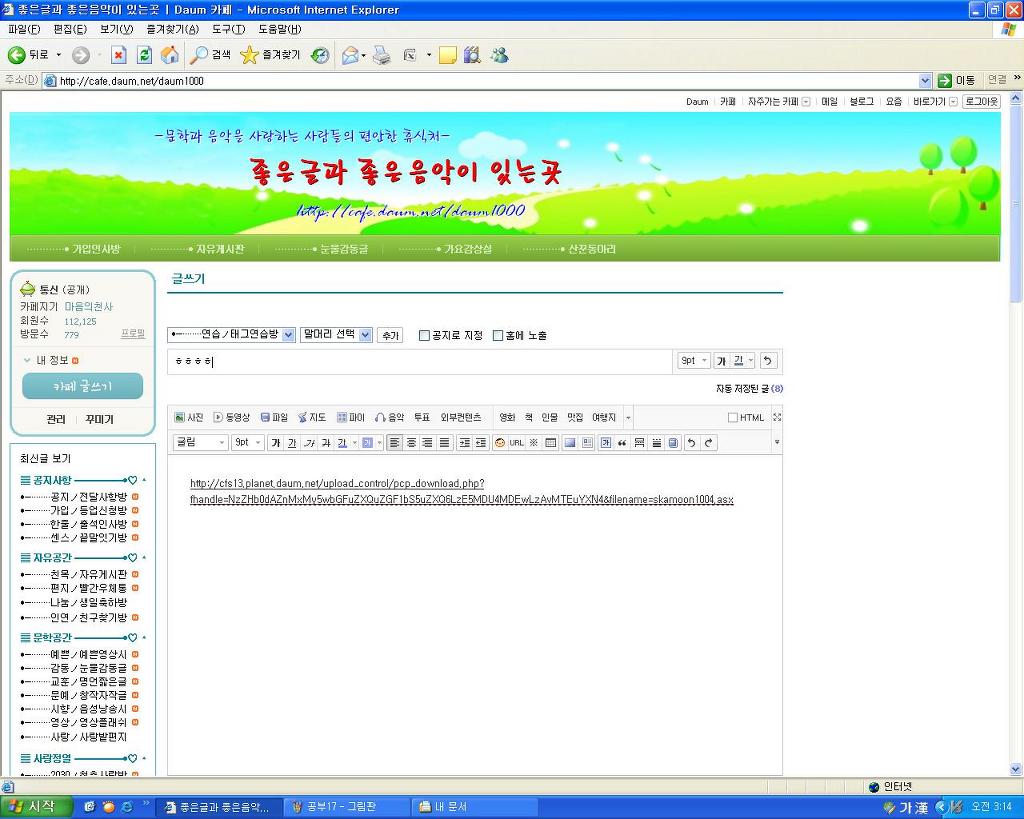Align text center in editor
The width and height of the screenshot is (1024, 819).
[x=411, y=443]
